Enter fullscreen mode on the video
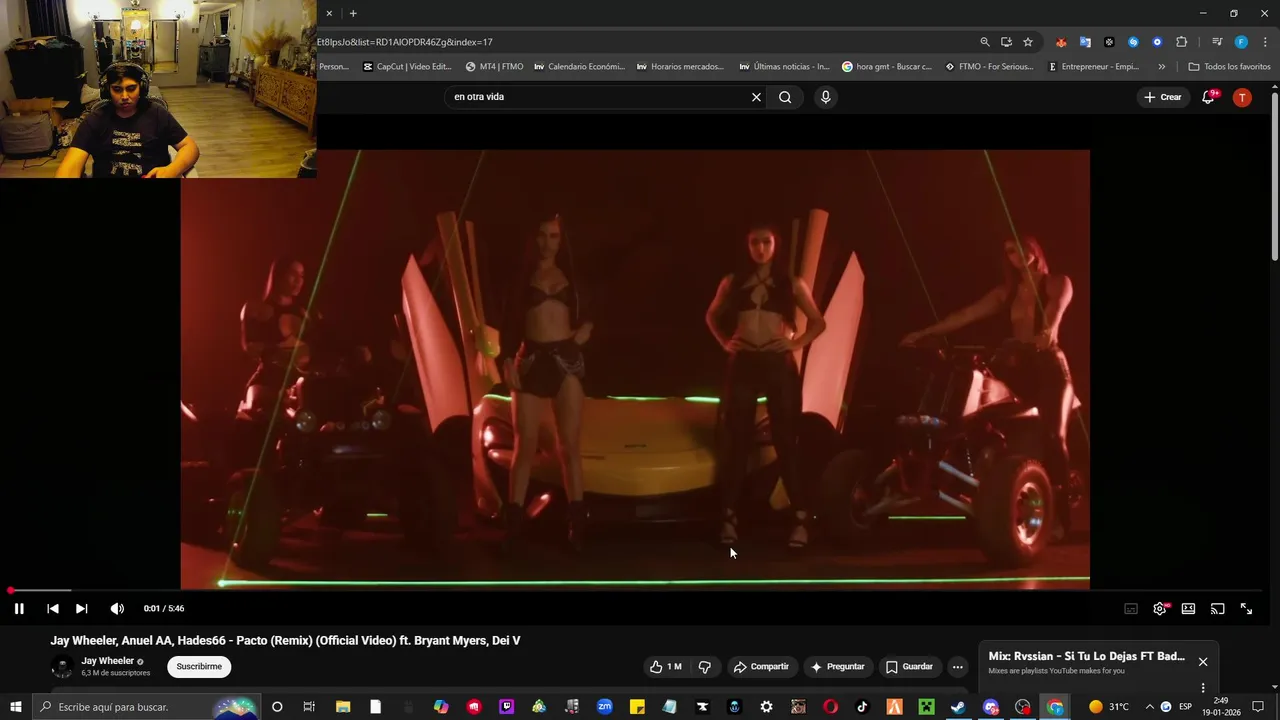This screenshot has height=720, width=1280. click(1247, 608)
